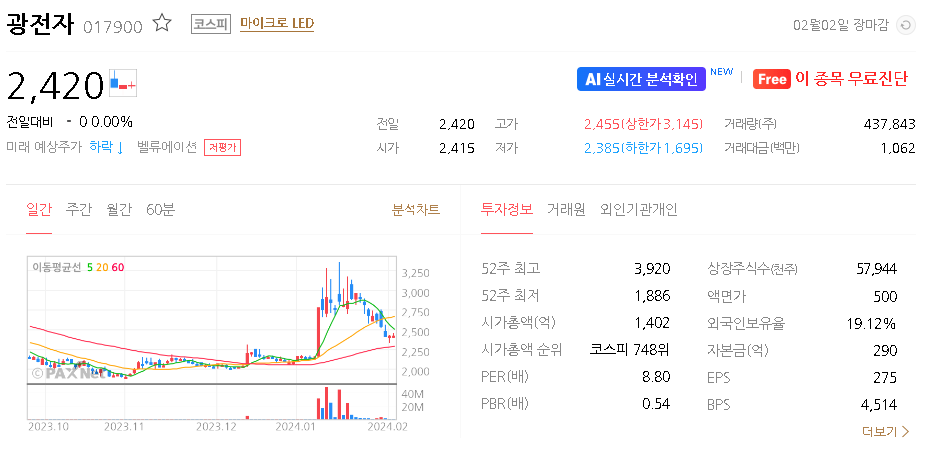Click the 거래대금 value 1,062
The image size is (930, 449).
coord(898,148)
